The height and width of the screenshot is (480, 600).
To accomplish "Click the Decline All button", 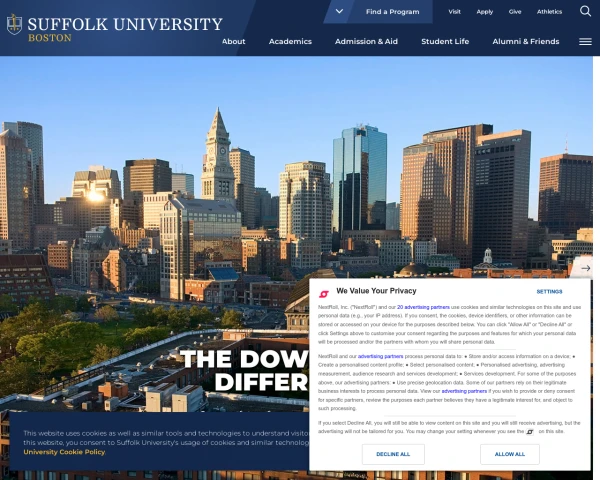I will pos(393,454).
